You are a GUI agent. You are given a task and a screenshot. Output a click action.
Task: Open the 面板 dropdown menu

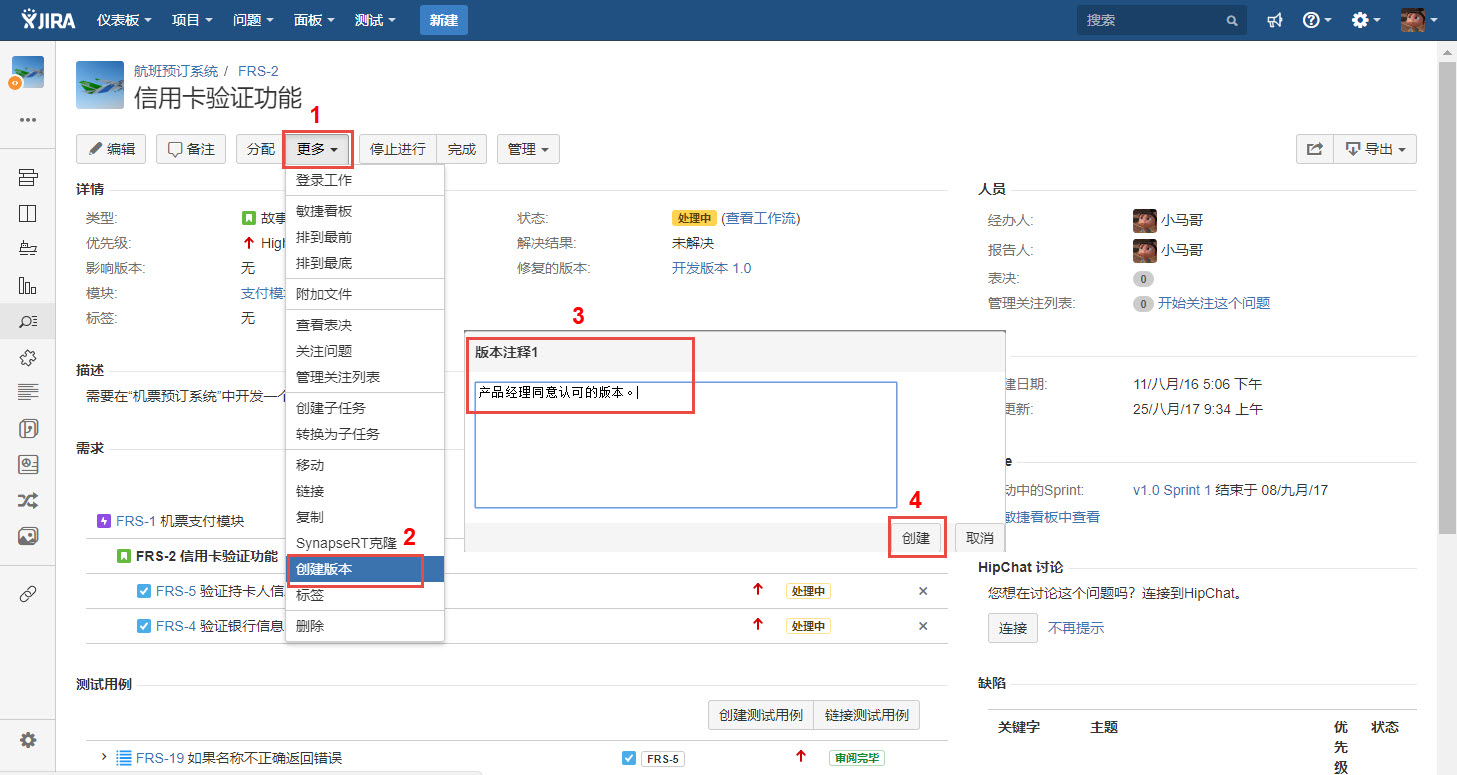314,20
